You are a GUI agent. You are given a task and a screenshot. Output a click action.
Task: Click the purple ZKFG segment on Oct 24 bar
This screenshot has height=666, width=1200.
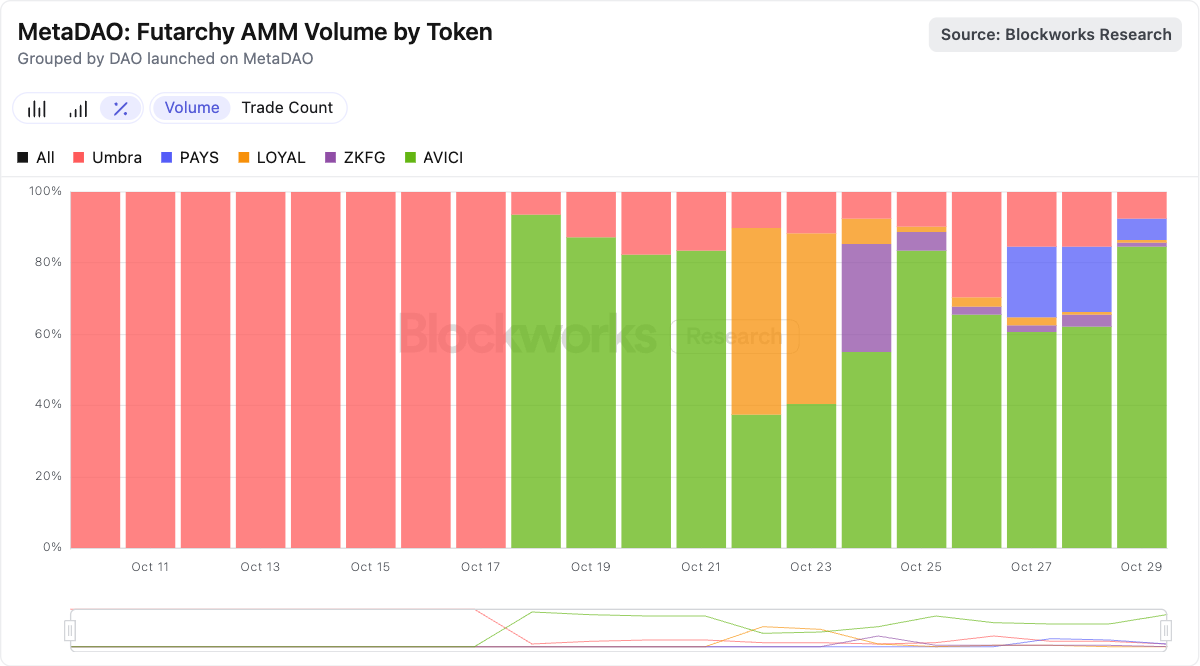866,297
